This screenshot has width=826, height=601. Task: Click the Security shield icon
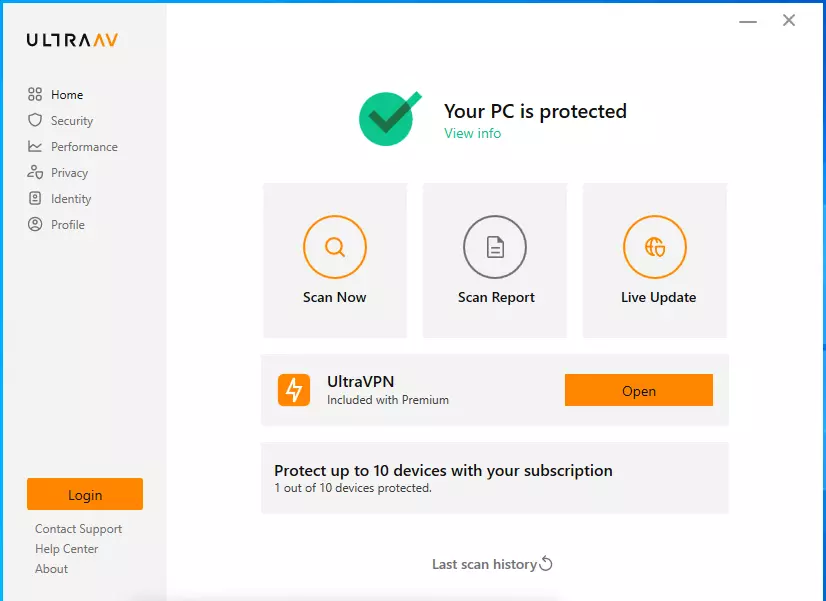coord(35,120)
